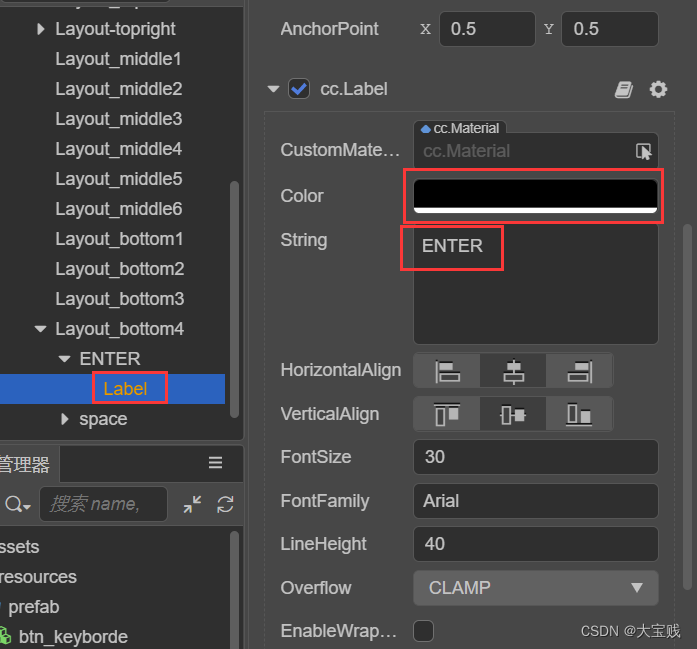Open the cc.Label help documentation icon
697x649 pixels.
624,90
